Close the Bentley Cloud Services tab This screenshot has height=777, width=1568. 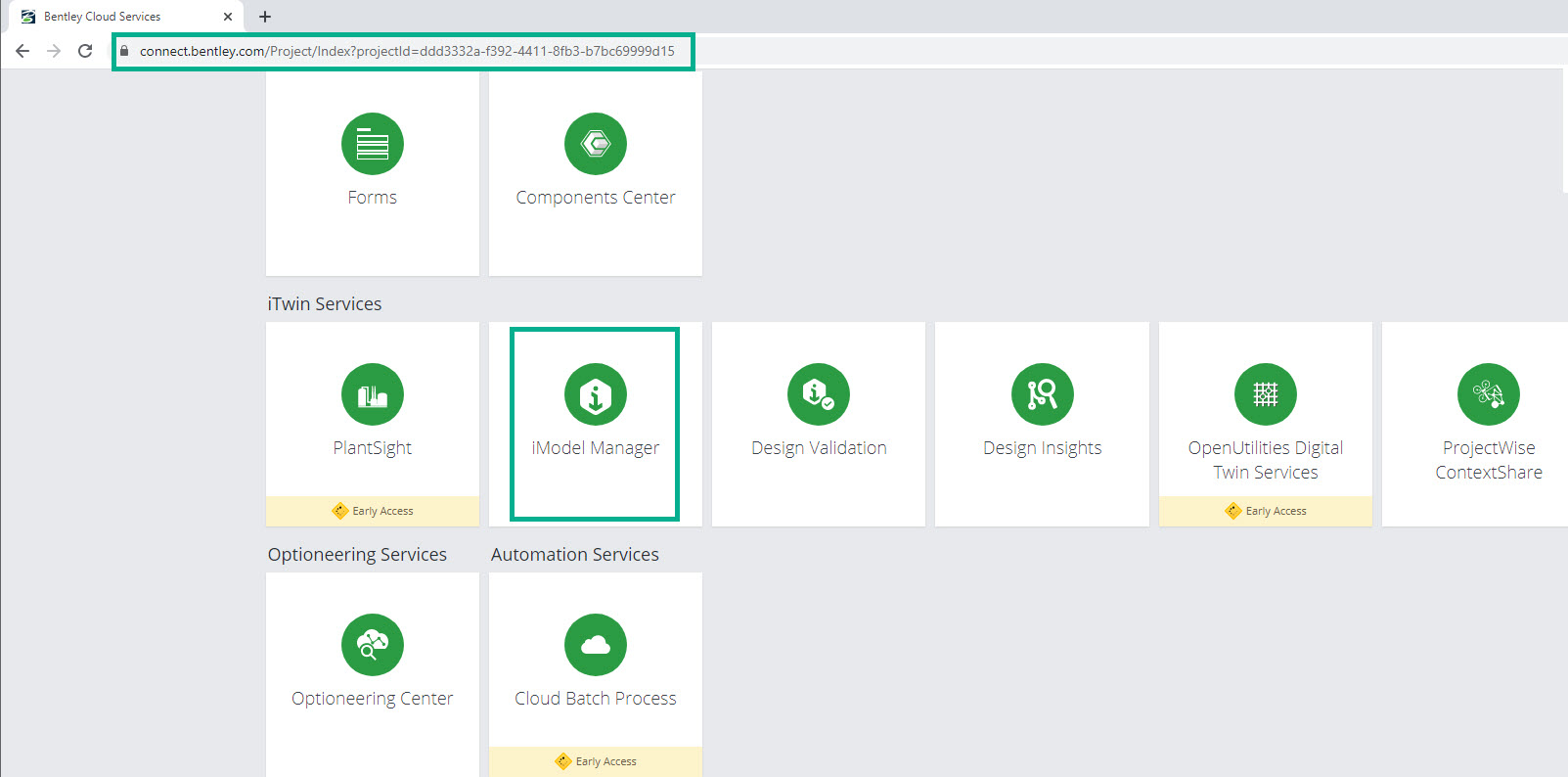pos(228,17)
